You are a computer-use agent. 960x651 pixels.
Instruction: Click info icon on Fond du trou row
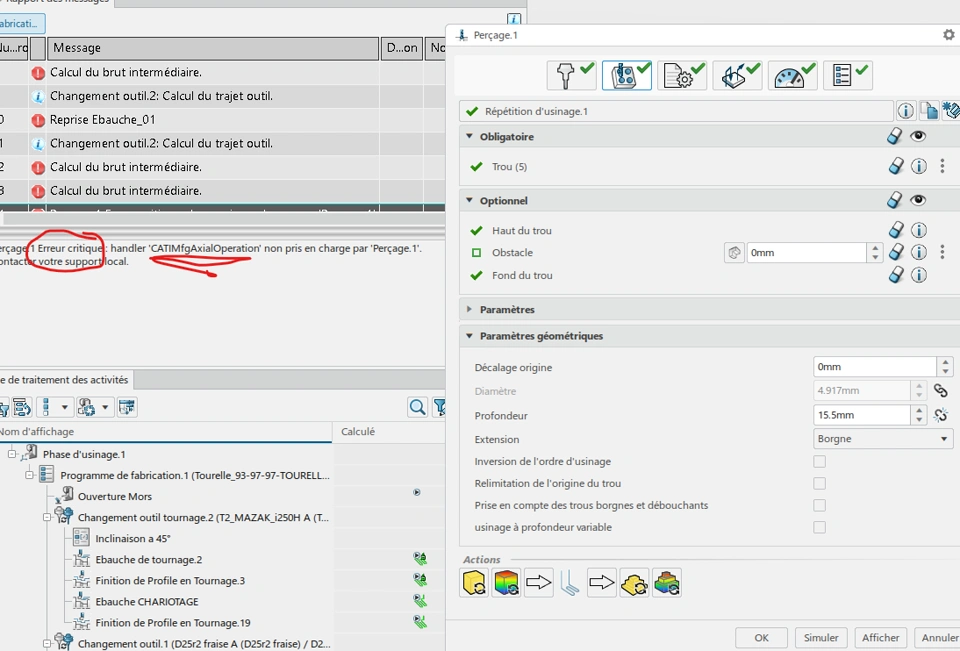918,275
